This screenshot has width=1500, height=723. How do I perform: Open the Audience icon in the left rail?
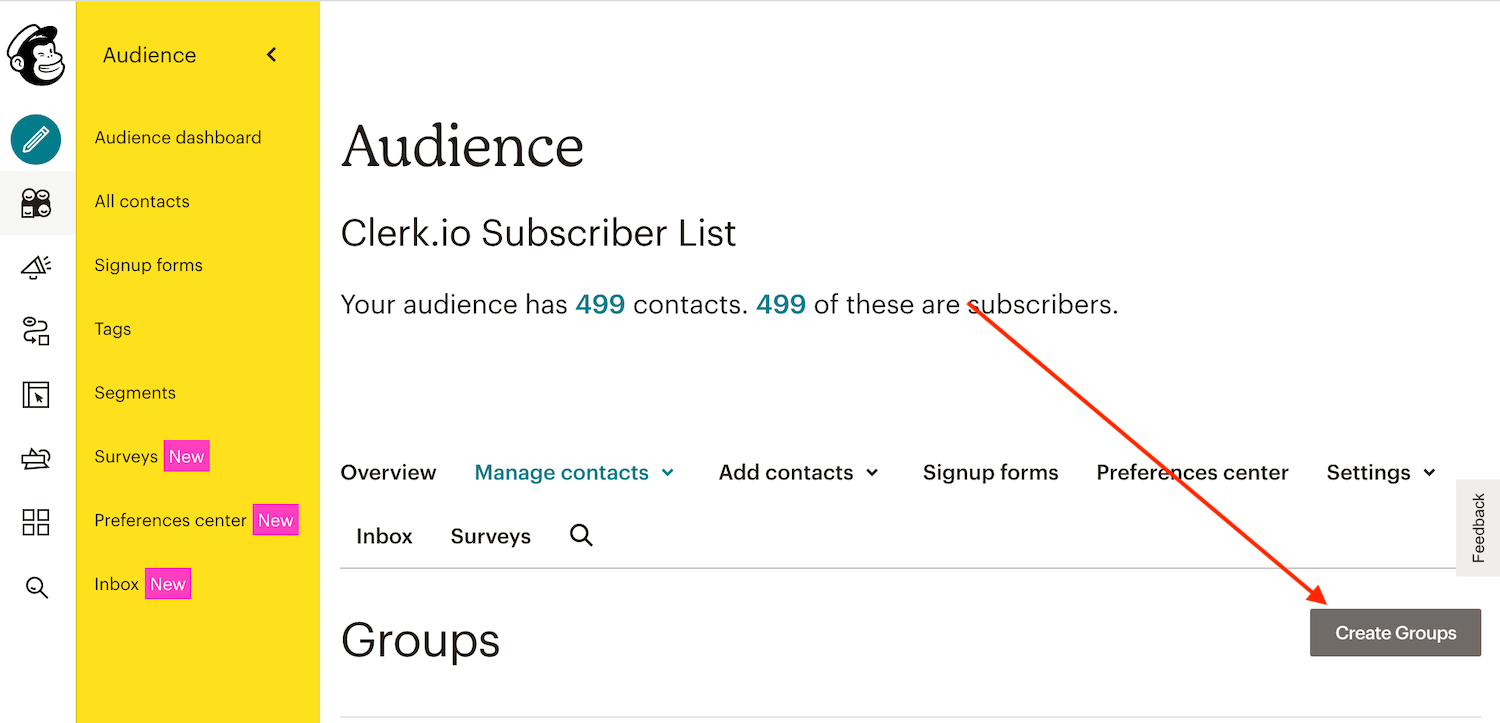pos(36,203)
